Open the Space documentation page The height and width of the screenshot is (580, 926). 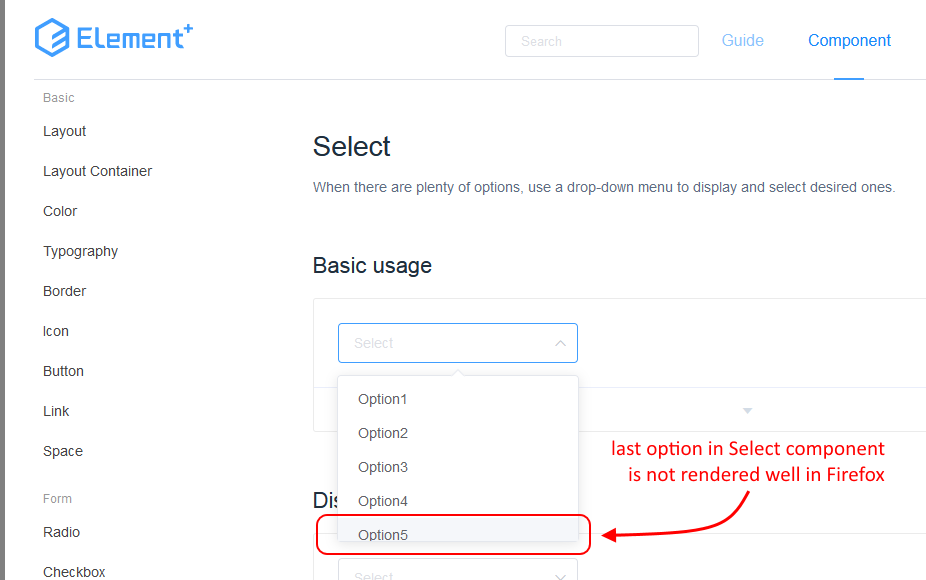pos(62,451)
